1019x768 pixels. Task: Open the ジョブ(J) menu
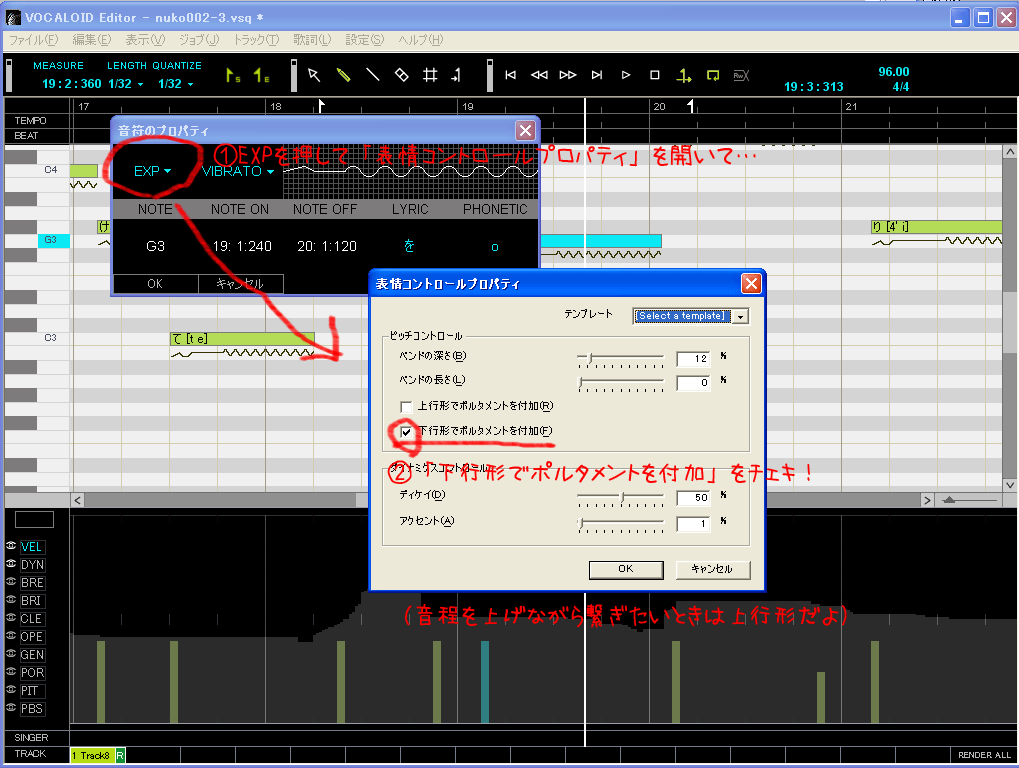click(x=199, y=40)
